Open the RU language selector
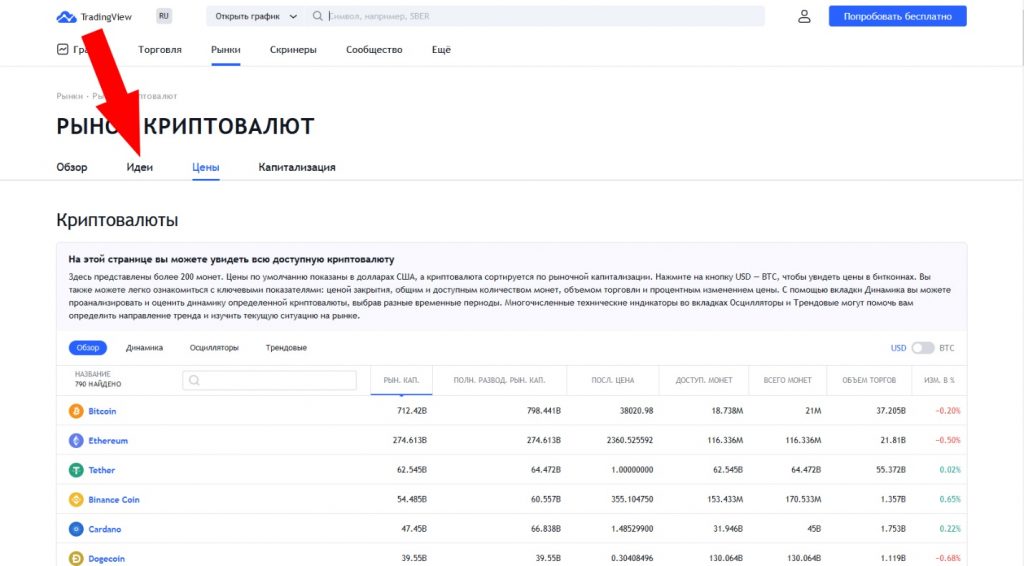The image size is (1024, 566). [164, 16]
